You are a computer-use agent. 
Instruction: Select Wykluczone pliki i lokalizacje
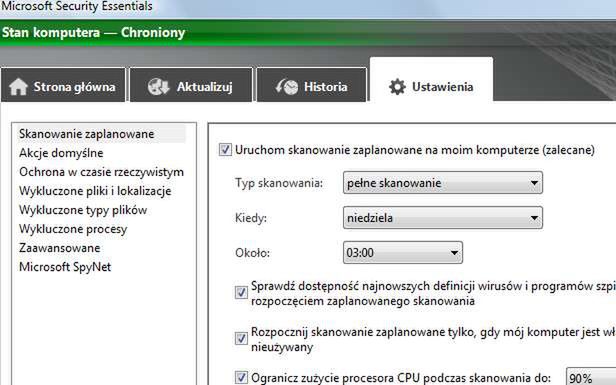pyautogui.click(x=95, y=191)
